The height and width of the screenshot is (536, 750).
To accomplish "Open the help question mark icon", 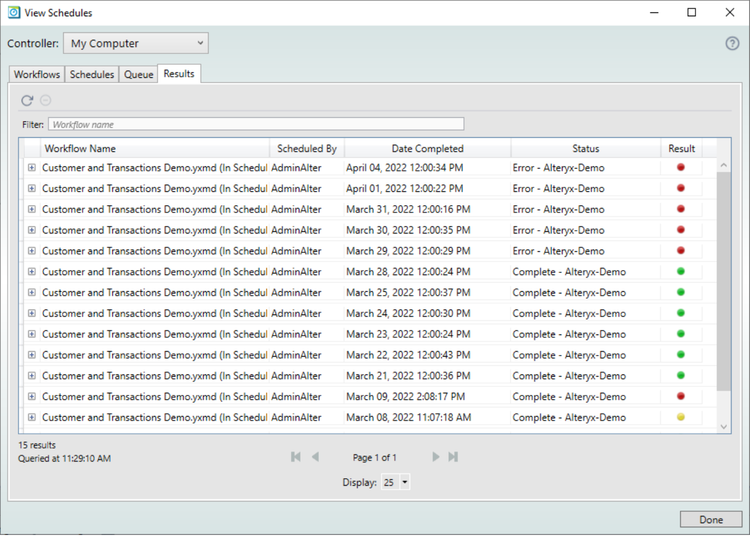I will pos(732,44).
